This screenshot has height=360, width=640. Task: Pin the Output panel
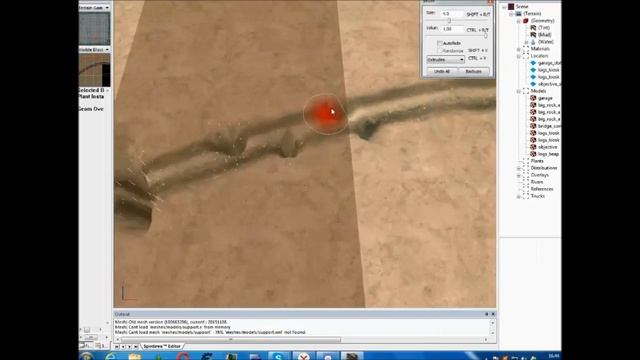coord(486,314)
